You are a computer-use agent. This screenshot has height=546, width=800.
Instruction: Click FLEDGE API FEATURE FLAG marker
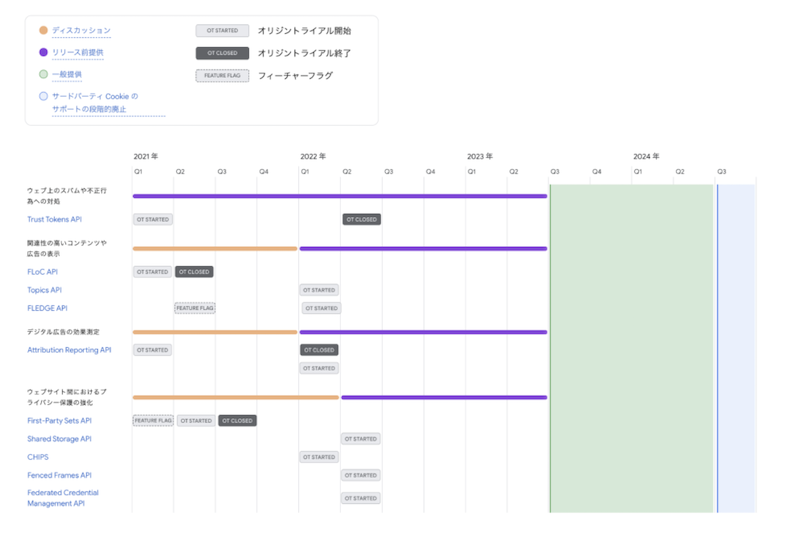click(195, 308)
